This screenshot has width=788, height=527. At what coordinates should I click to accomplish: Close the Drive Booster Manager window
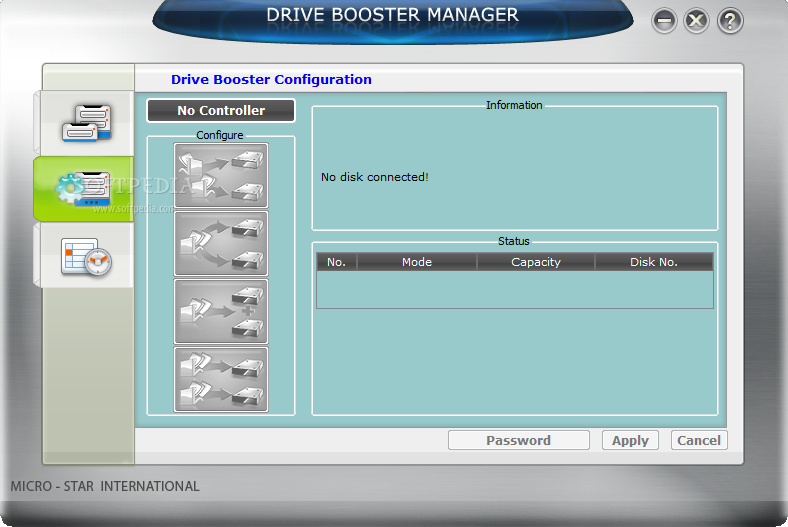(x=697, y=21)
